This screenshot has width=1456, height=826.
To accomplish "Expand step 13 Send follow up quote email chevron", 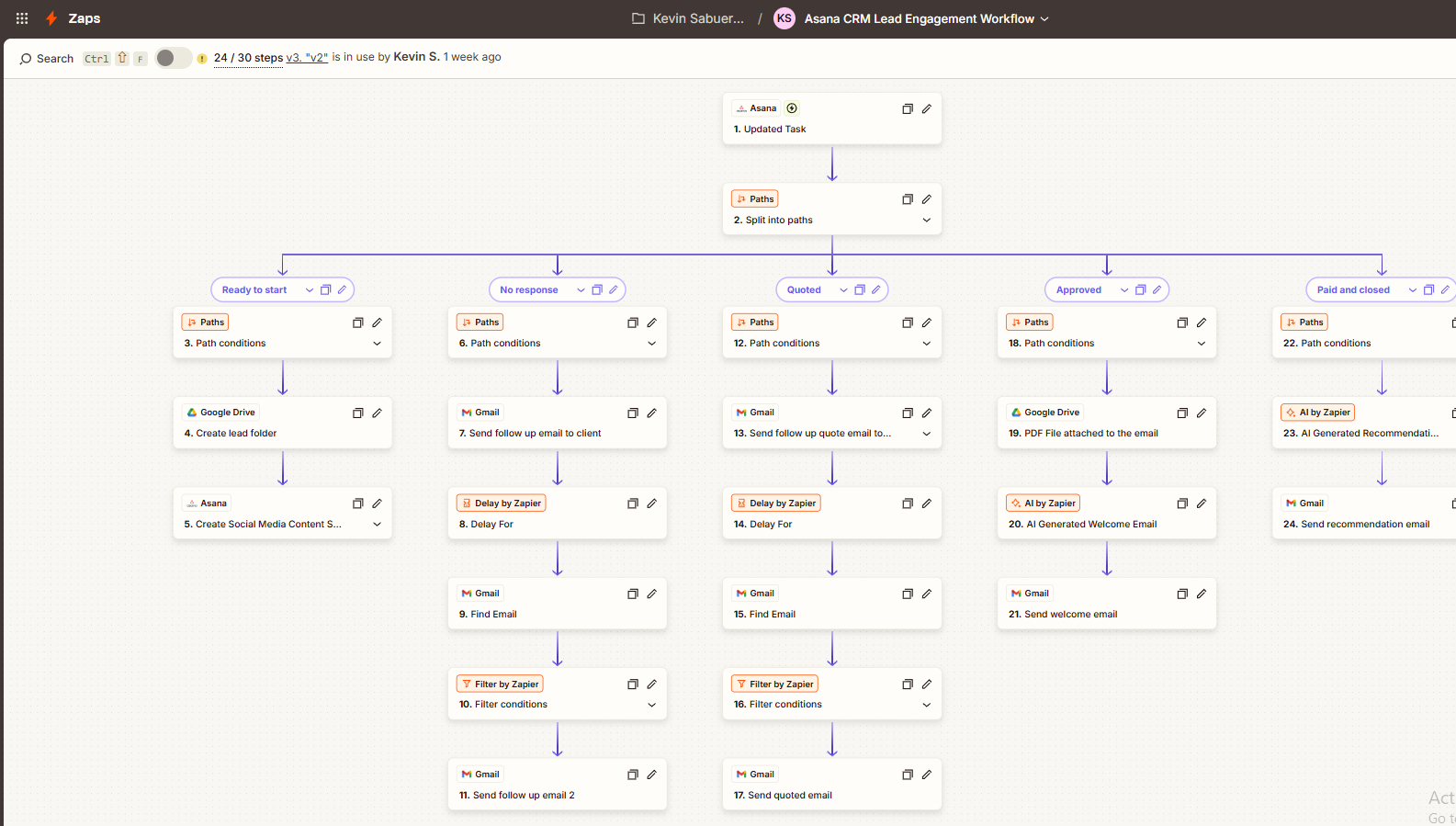I will [927, 434].
